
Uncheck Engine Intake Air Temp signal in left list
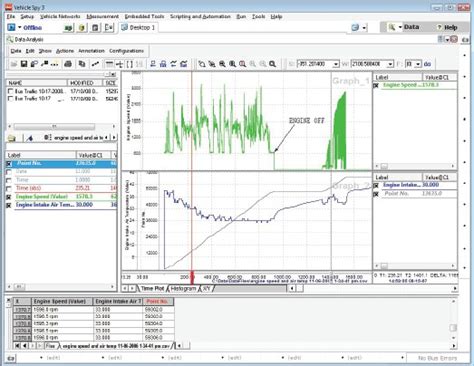tap(9, 205)
